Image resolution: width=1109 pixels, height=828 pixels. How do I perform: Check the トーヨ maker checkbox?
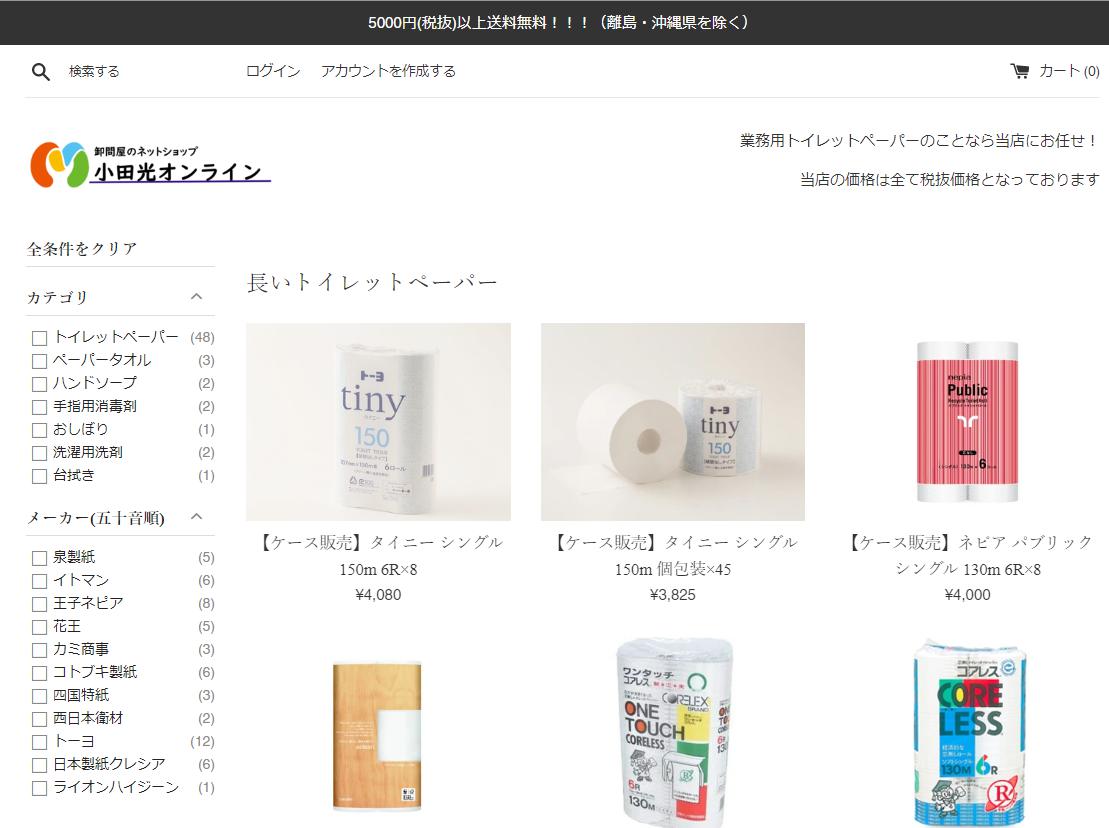pyautogui.click(x=40, y=742)
